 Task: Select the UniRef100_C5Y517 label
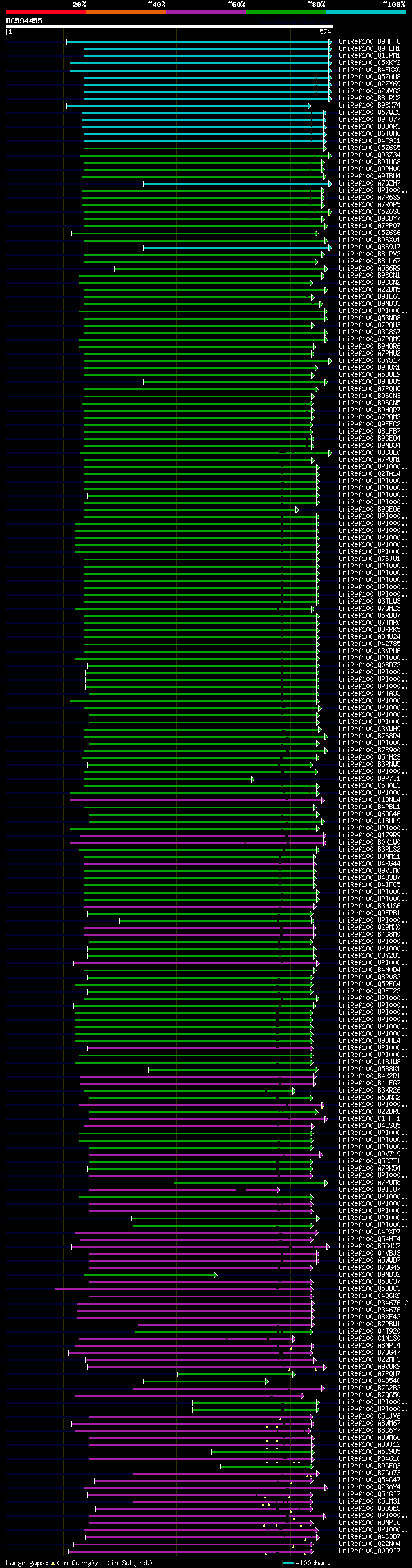370,361
